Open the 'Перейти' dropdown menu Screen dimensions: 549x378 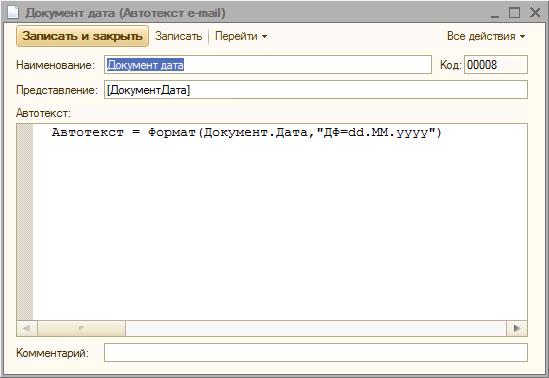[241, 36]
